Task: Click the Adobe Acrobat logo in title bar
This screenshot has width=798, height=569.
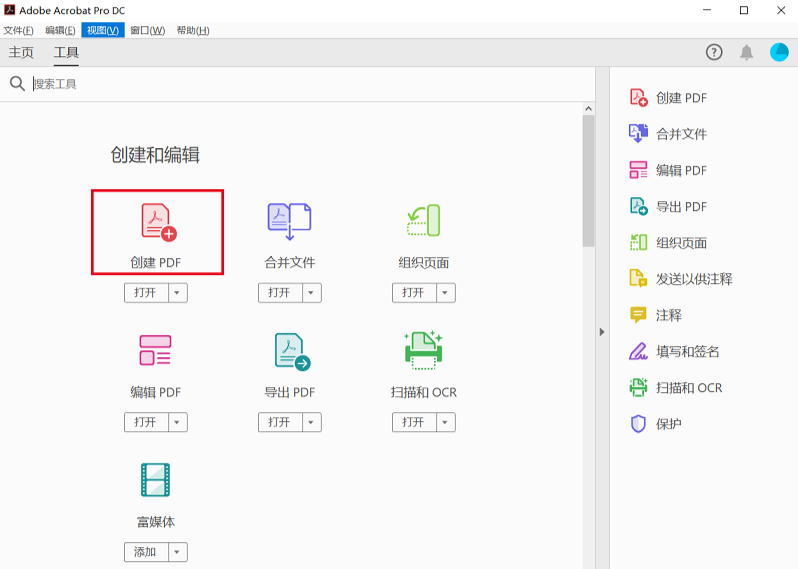Action: tap(9, 10)
